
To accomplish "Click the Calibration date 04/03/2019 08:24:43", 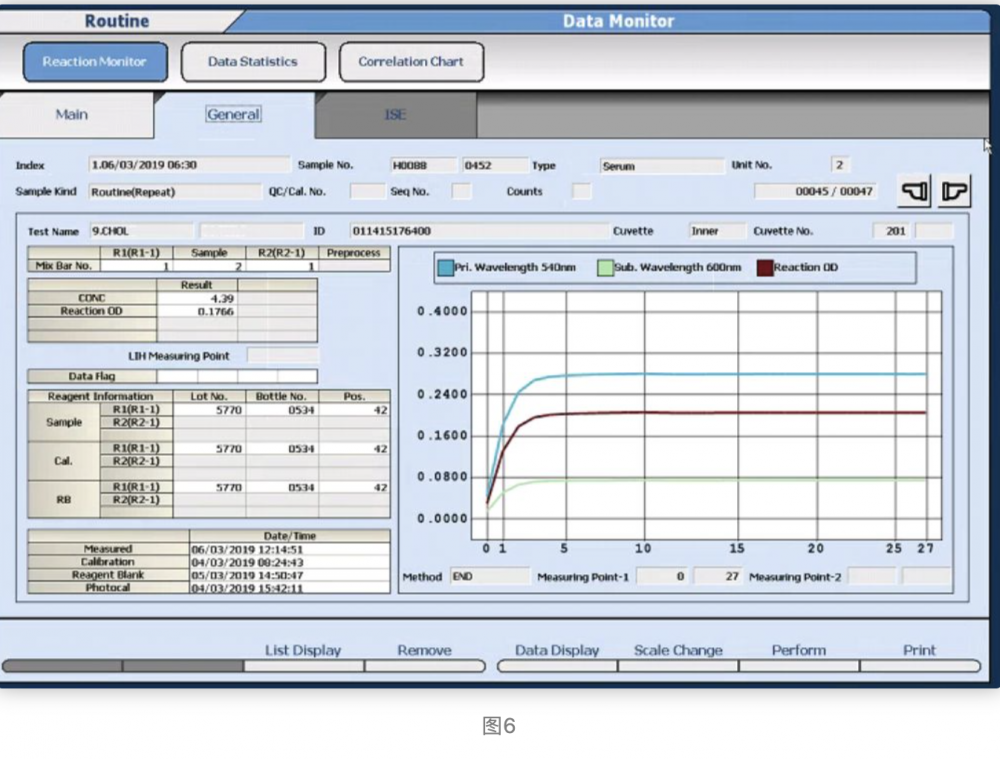I will pyautogui.click(x=290, y=562).
